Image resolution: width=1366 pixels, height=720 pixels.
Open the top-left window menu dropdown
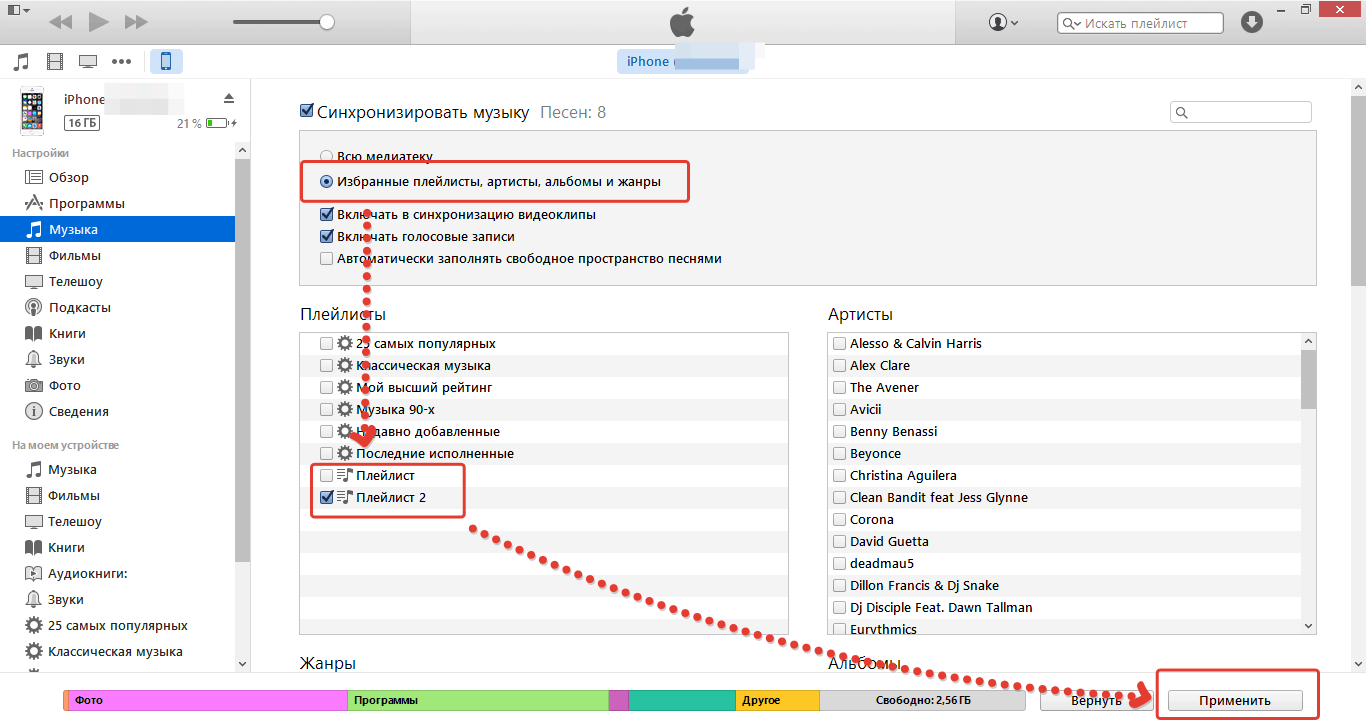tap(19, 10)
